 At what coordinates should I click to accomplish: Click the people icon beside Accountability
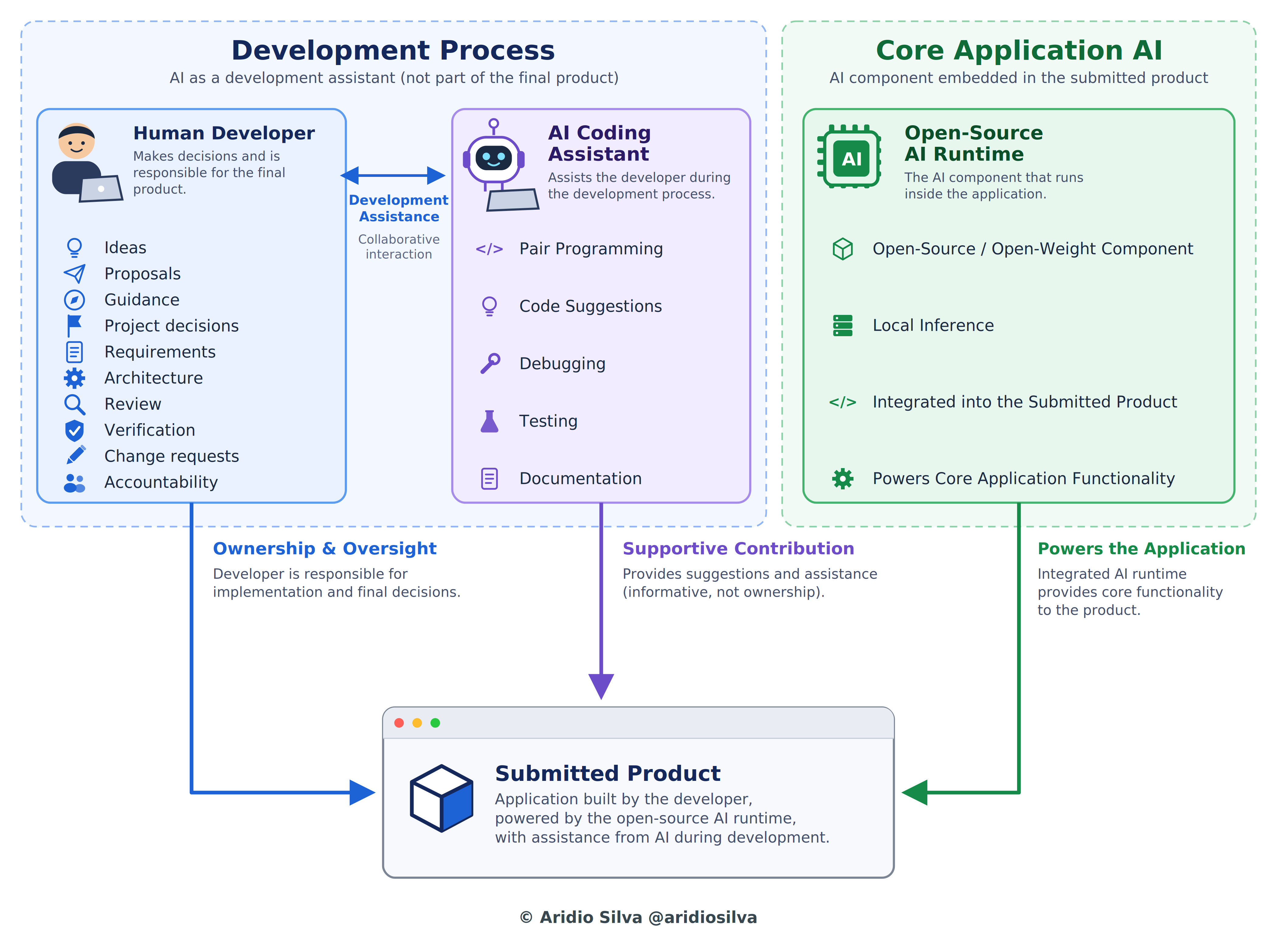click(74, 483)
